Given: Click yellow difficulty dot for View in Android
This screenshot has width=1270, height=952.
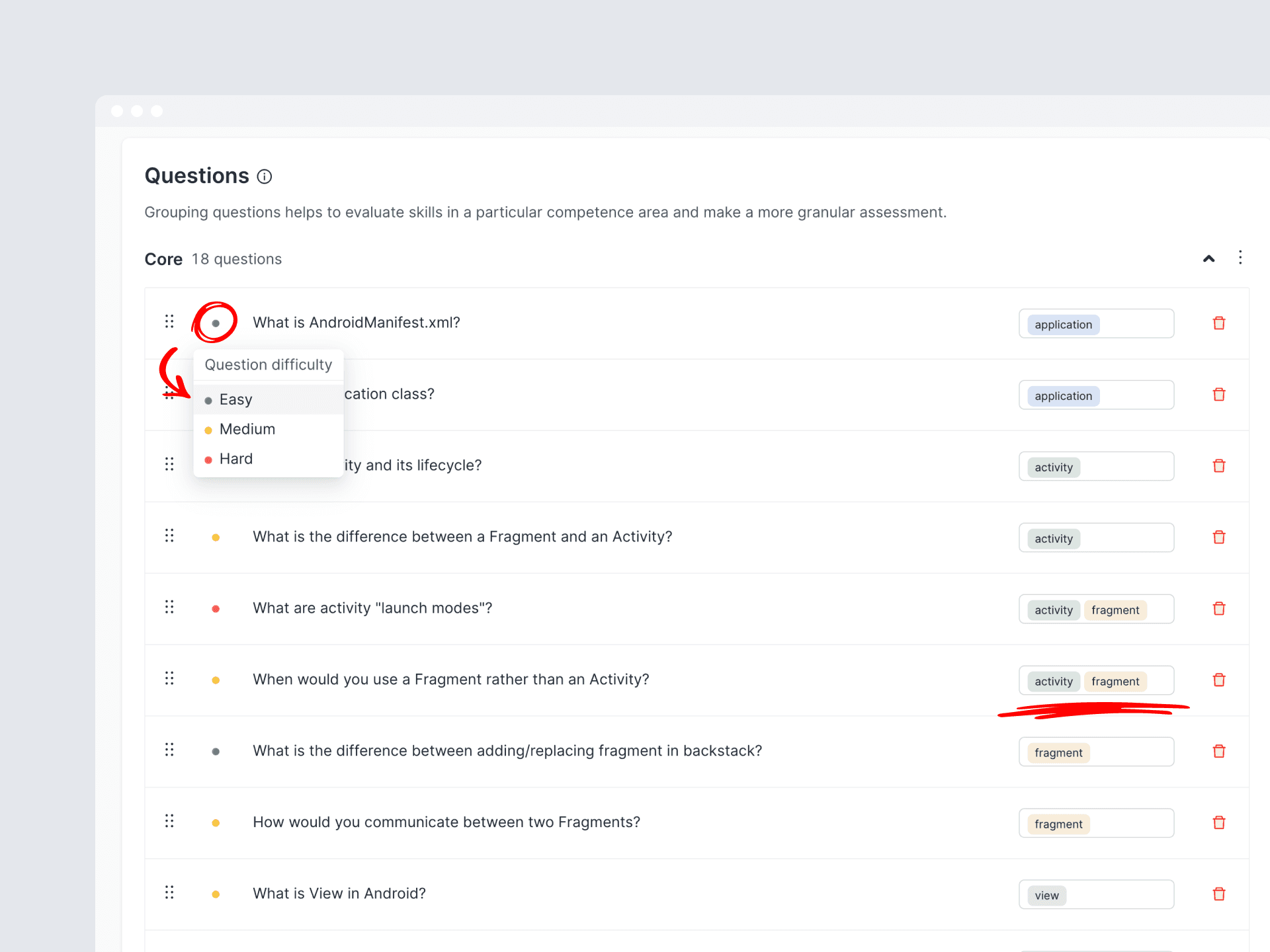Looking at the screenshot, I should 216,894.
